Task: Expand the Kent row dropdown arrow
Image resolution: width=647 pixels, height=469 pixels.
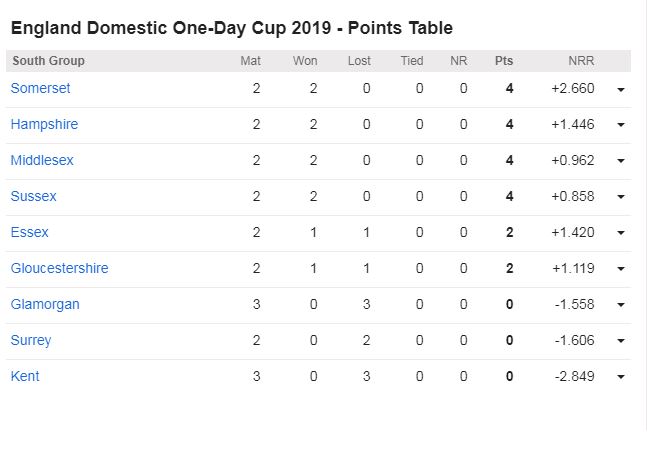Action: tap(621, 377)
